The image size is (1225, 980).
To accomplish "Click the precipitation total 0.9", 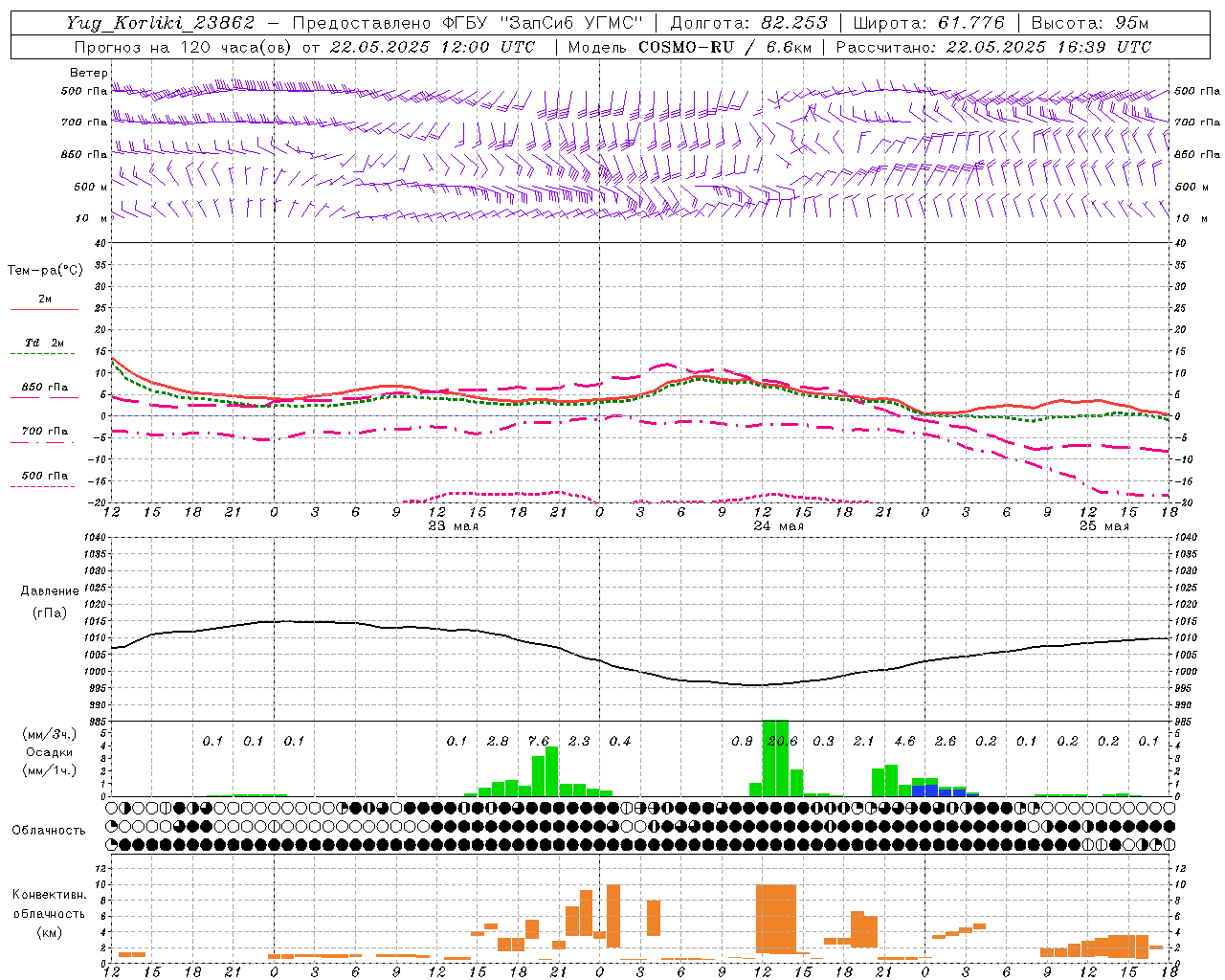I will click(x=742, y=741).
